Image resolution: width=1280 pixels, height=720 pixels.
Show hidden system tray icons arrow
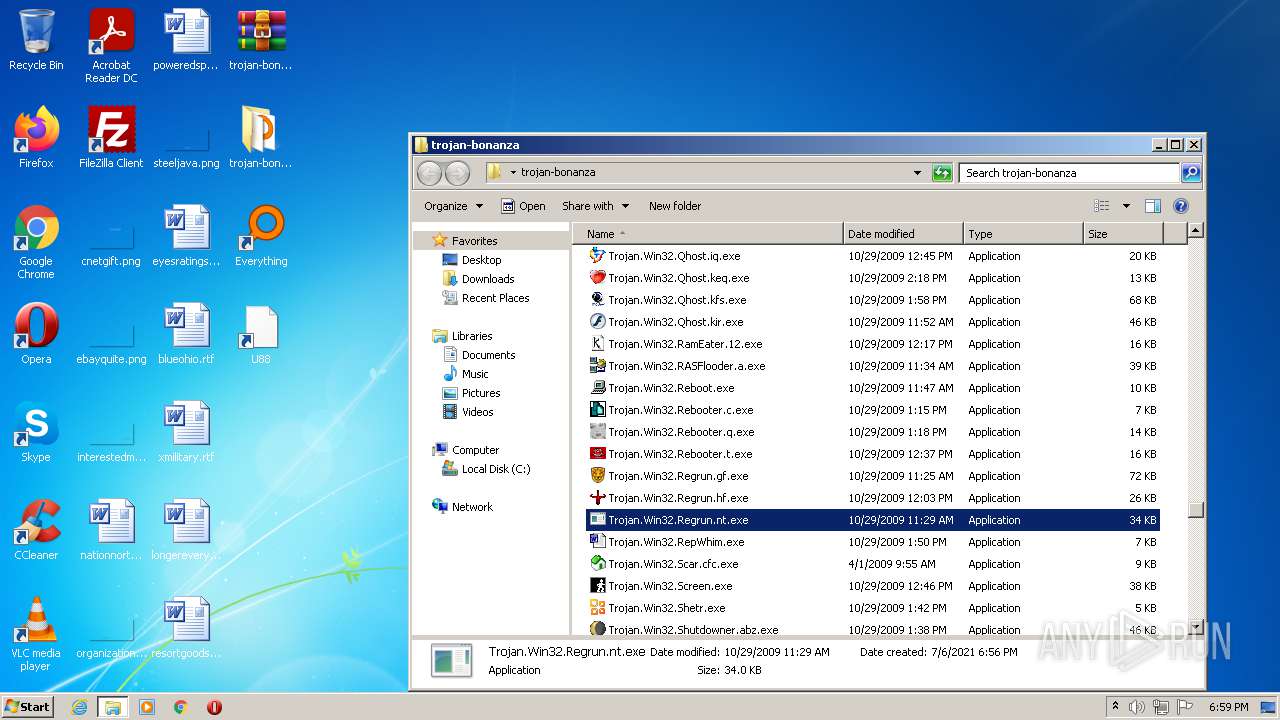pos(1115,707)
